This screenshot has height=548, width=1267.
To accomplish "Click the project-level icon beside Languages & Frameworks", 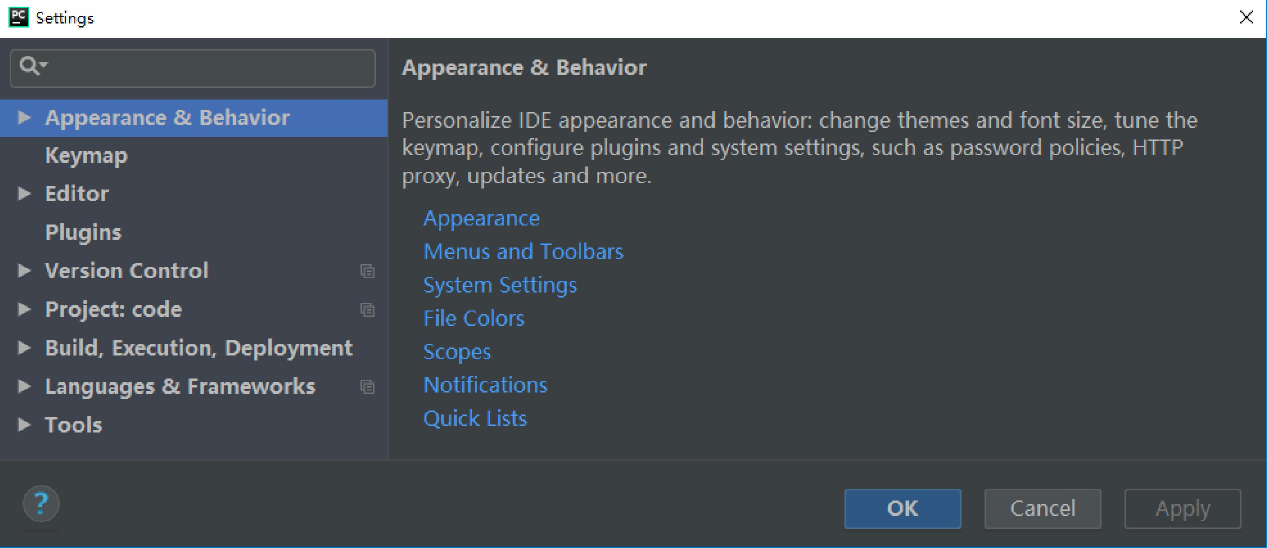I will (x=367, y=387).
